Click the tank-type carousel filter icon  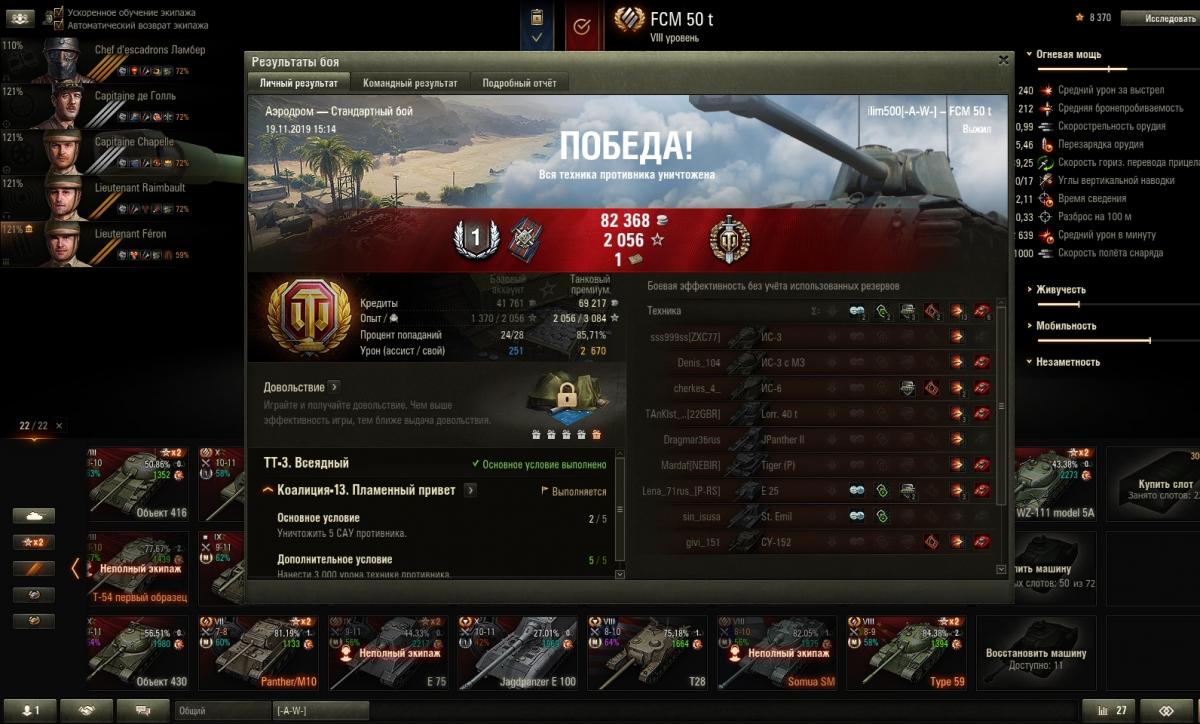pyautogui.click(x=34, y=515)
